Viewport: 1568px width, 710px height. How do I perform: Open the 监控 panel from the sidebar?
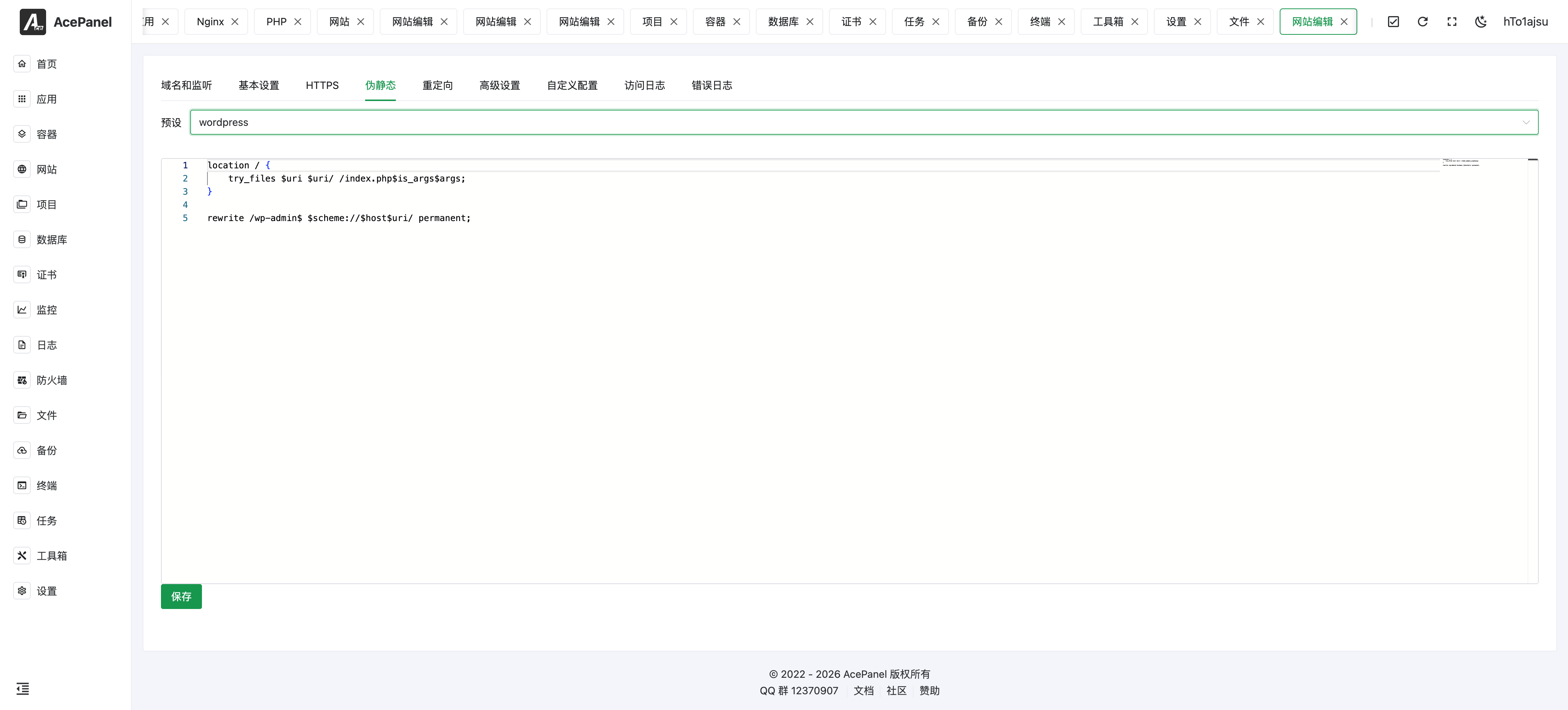22,309
